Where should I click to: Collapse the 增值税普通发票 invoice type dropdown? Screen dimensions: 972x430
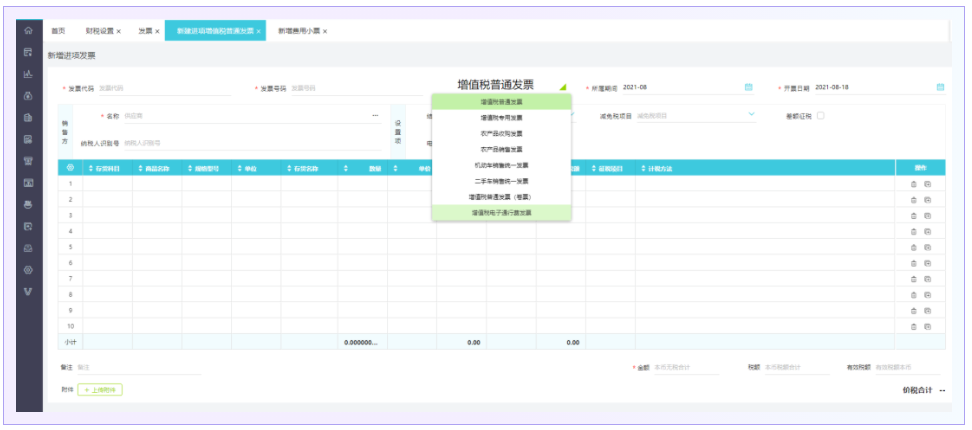[563, 87]
